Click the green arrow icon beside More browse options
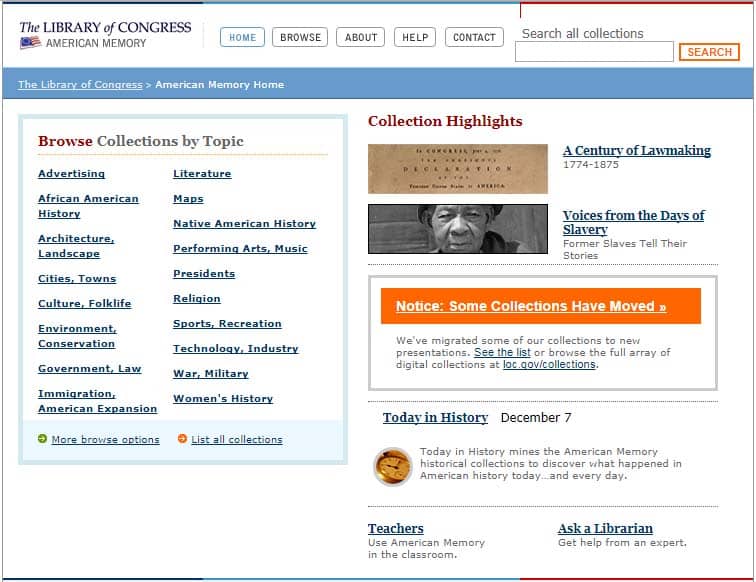 click(x=42, y=439)
